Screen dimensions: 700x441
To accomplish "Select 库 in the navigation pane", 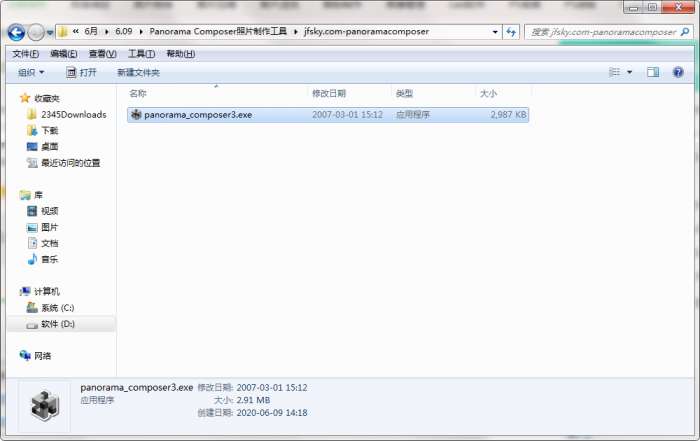I will point(38,195).
